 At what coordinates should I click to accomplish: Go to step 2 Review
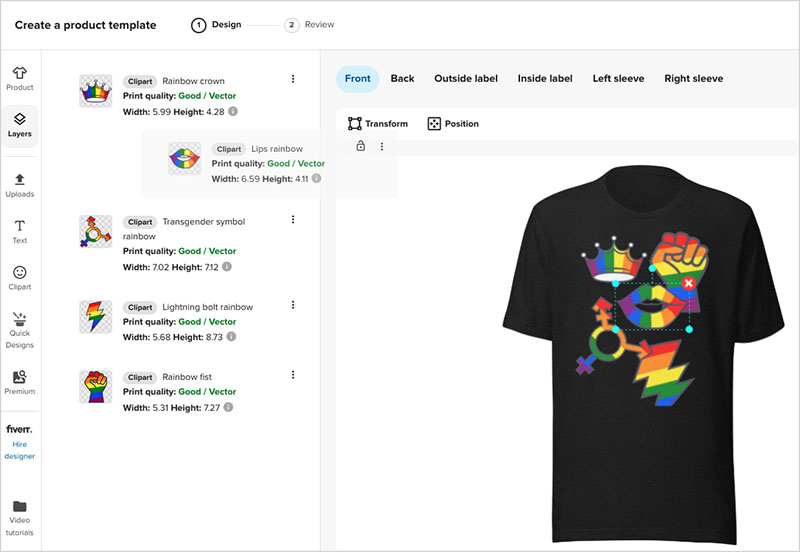[309, 24]
